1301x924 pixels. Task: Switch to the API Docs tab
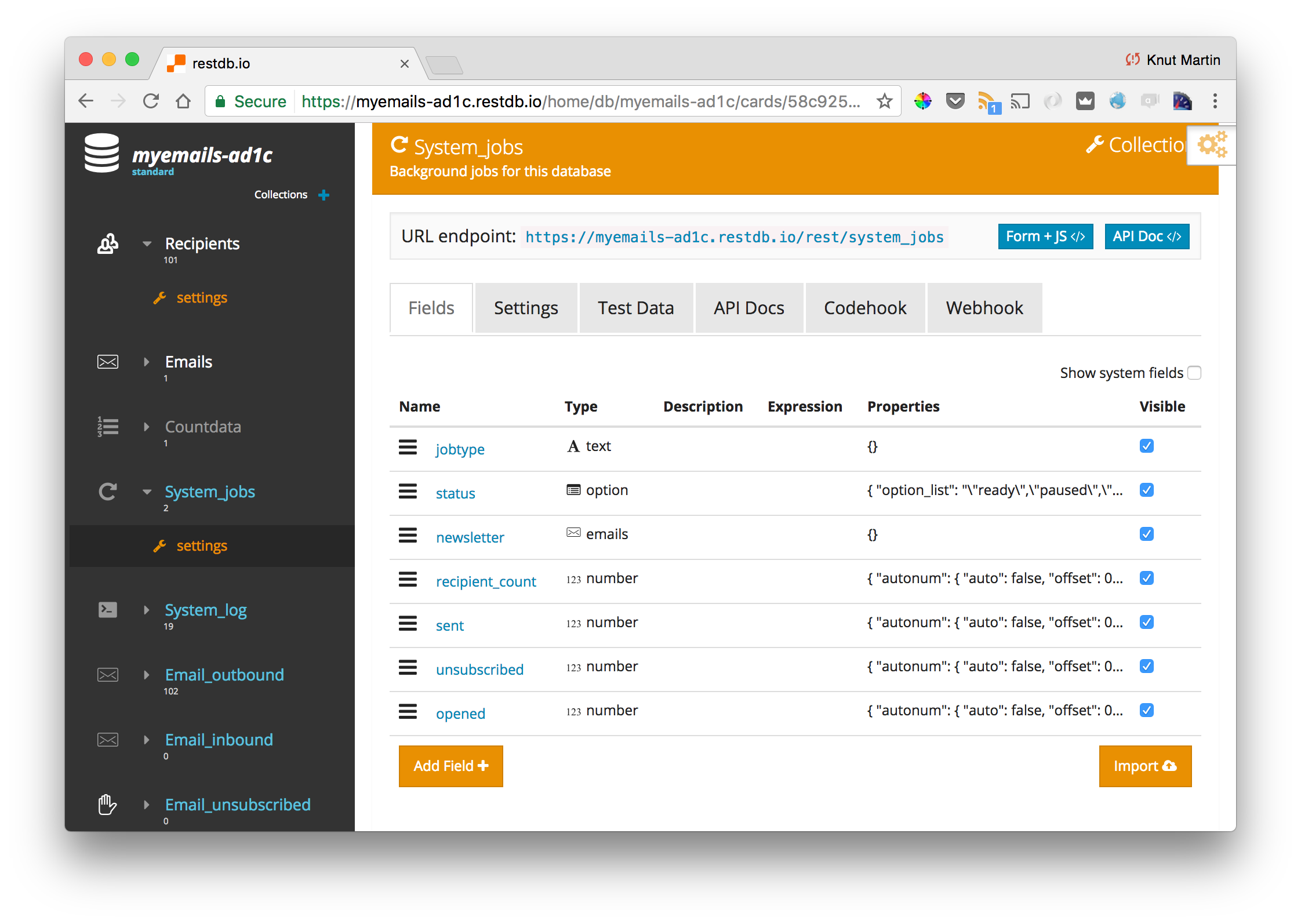749,307
